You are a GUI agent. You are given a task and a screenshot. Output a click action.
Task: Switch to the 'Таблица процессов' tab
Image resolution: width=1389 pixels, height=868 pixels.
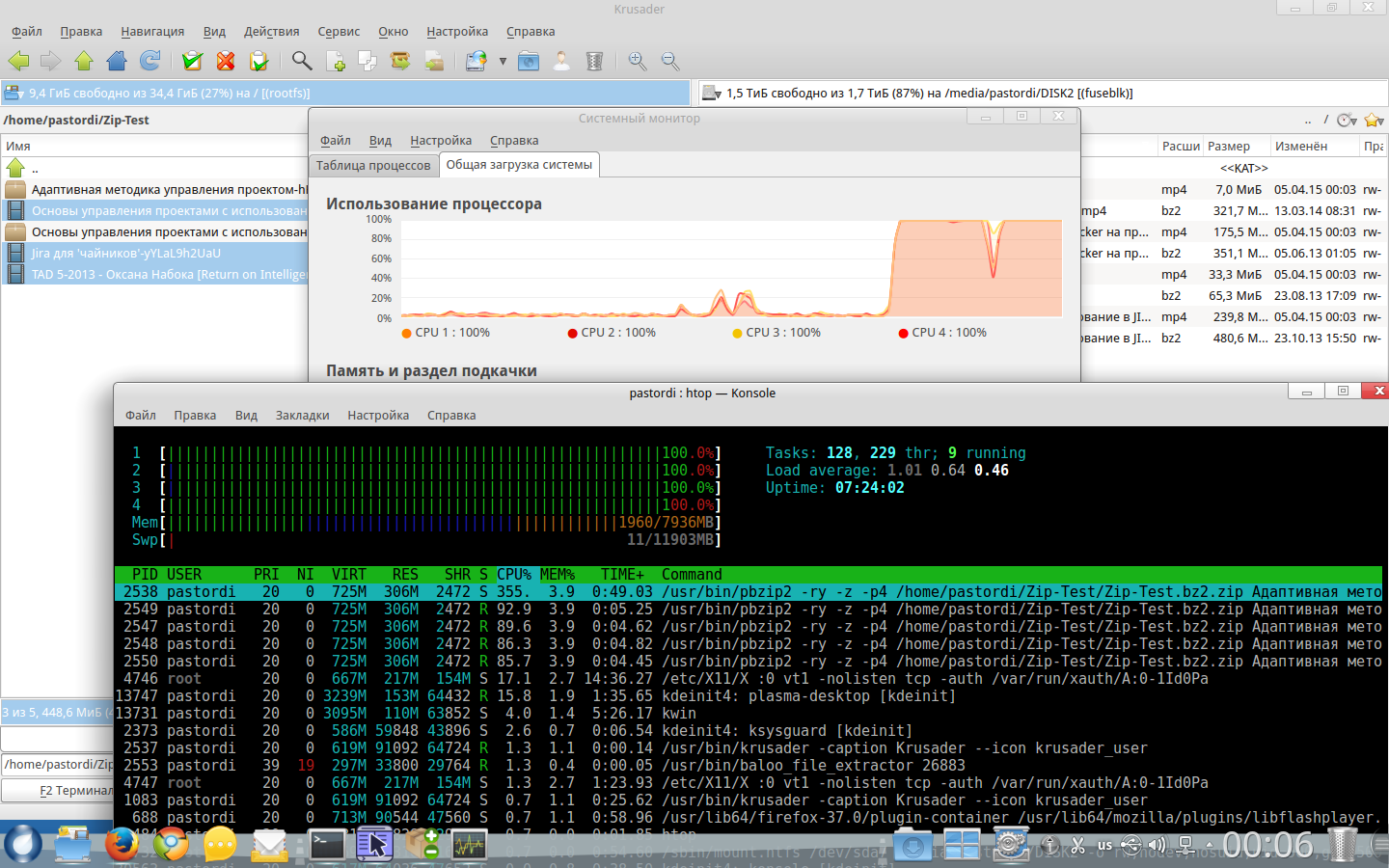pyautogui.click(x=373, y=165)
